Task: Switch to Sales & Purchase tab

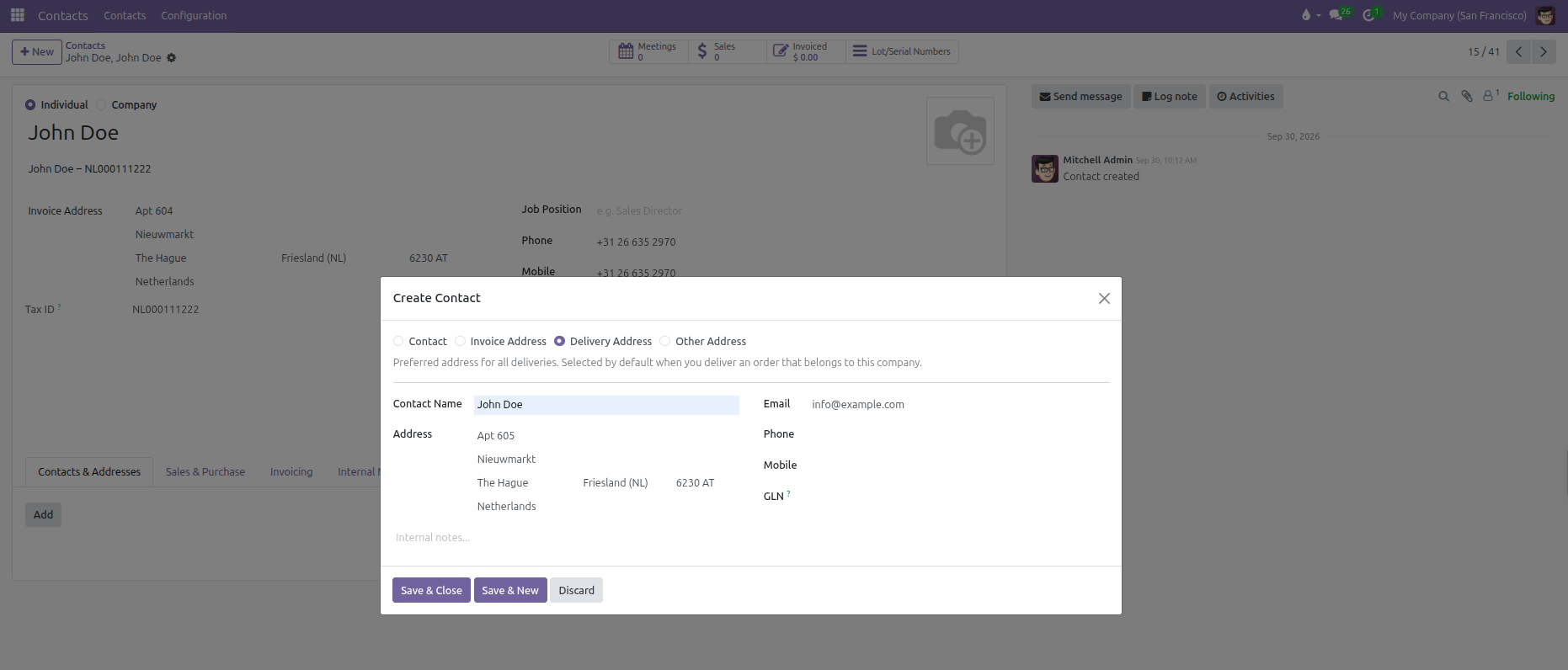Action: [x=205, y=472]
